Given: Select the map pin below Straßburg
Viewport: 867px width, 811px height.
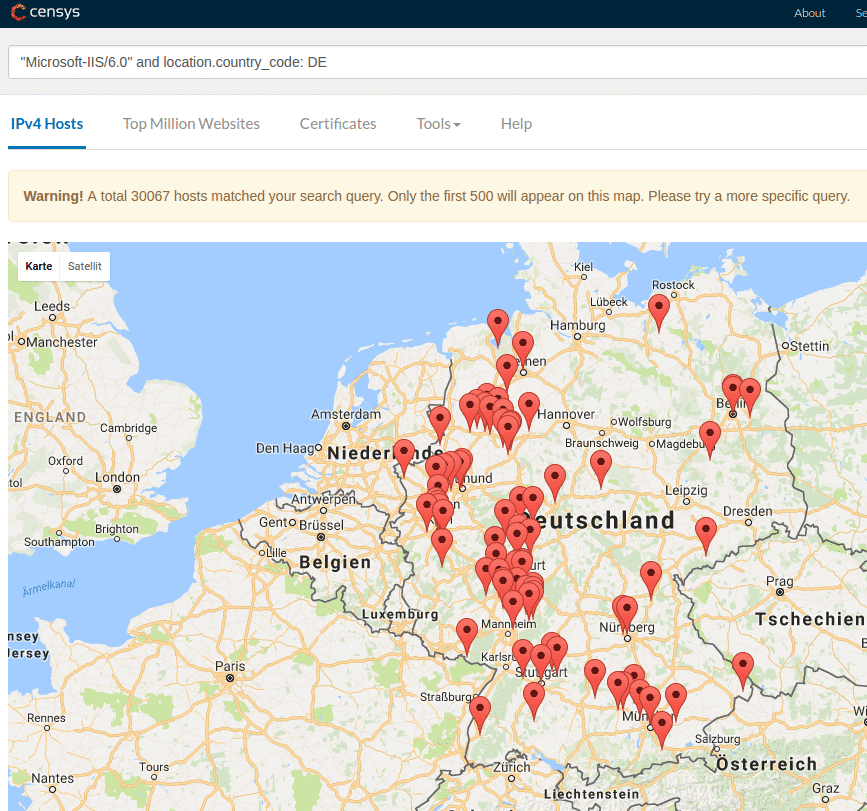Looking at the screenshot, I should click(x=480, y=714).
